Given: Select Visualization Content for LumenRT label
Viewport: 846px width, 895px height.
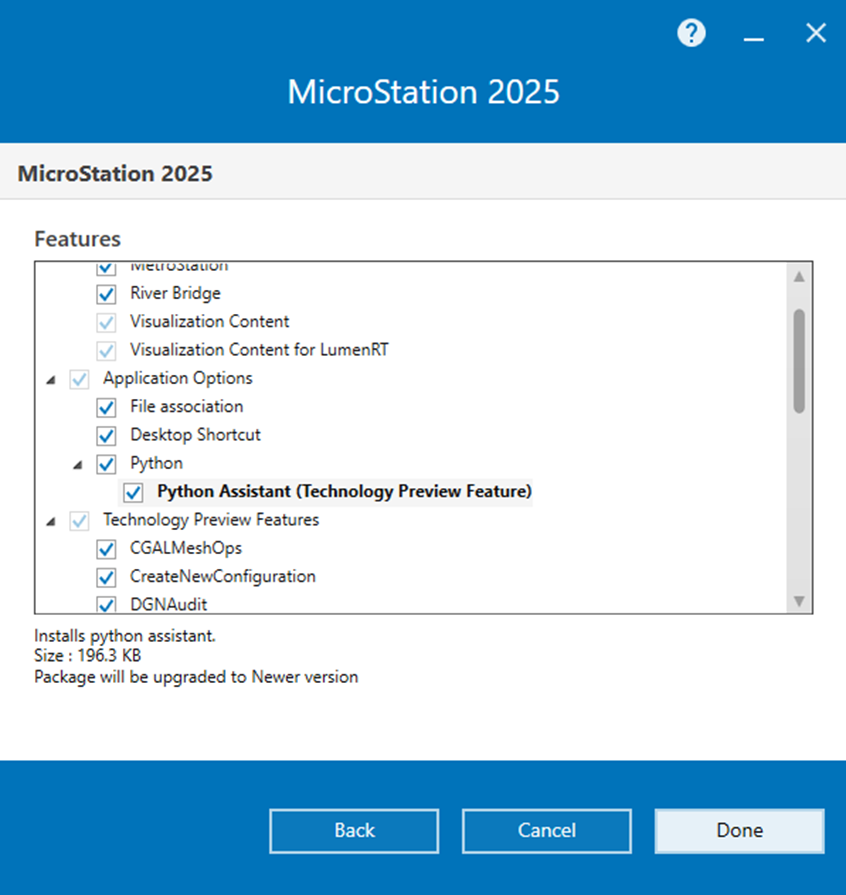Looking at the screenshot, I should (259, 349).
